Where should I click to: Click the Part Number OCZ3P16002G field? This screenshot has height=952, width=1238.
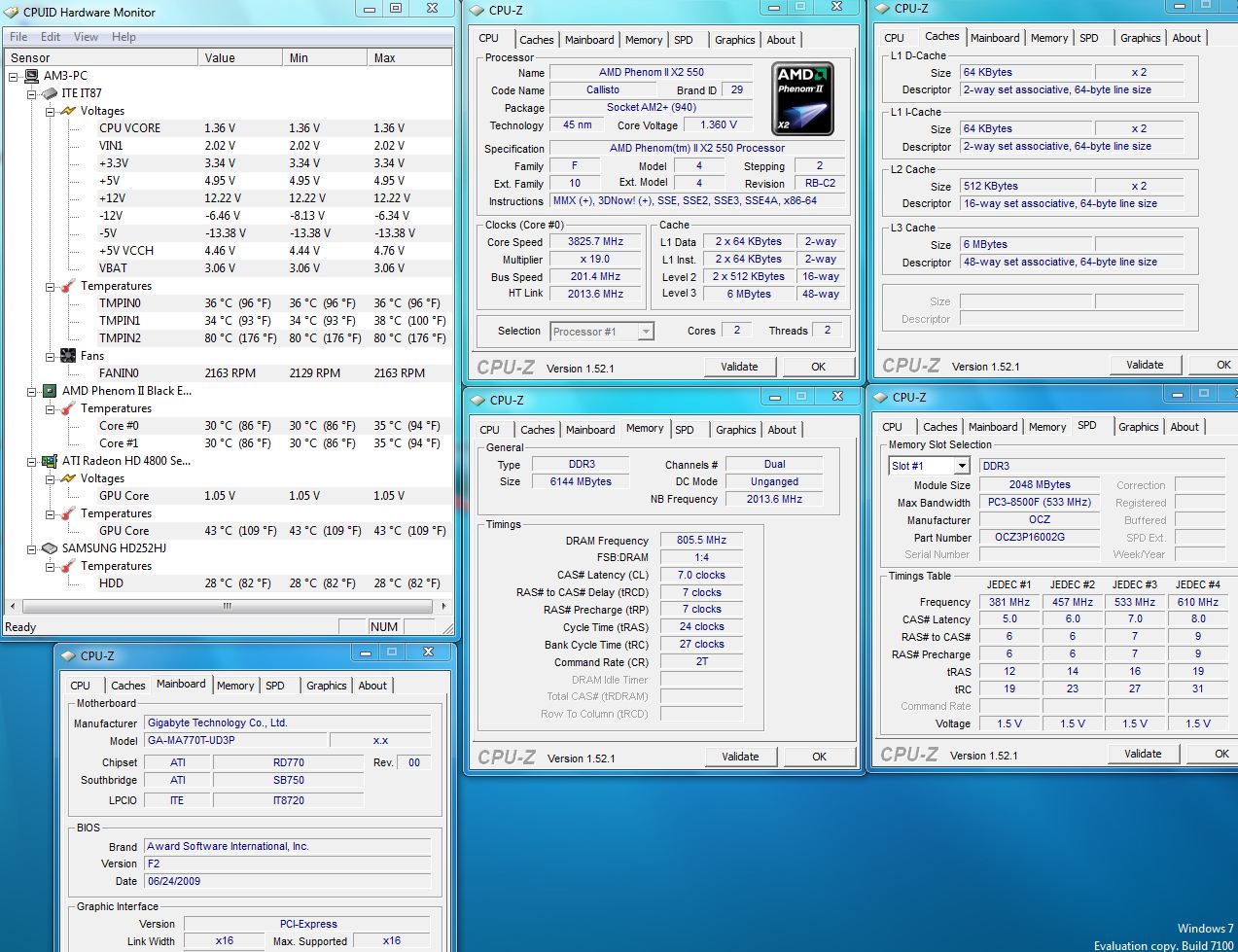[1039, 538]
